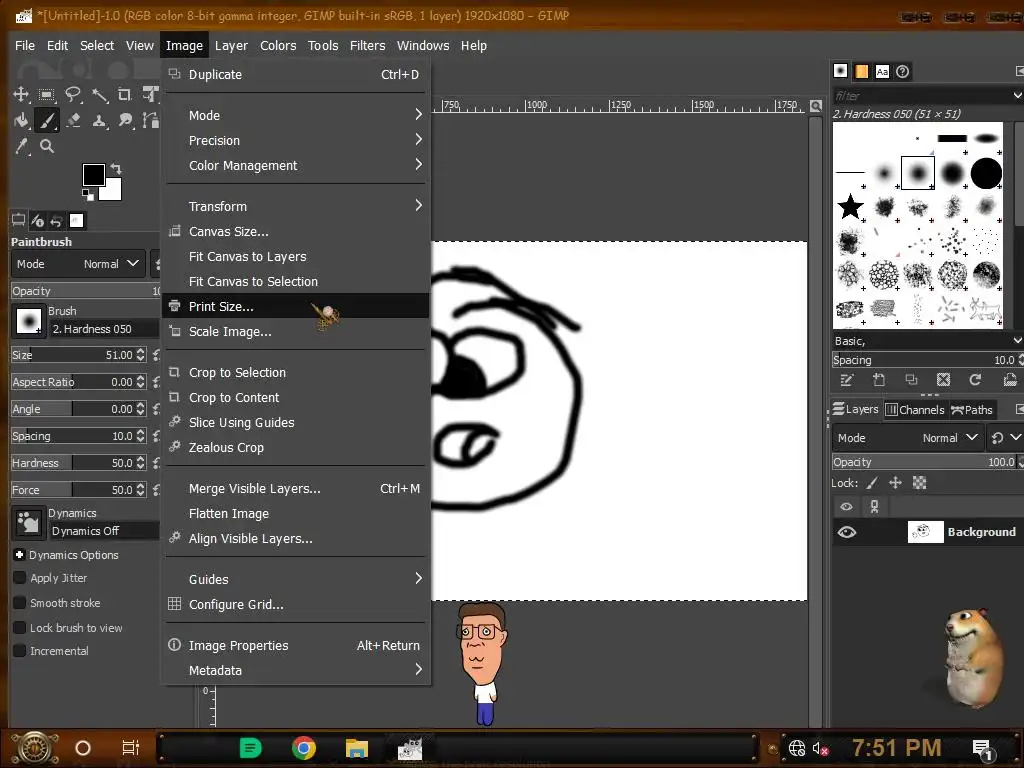
Task: Select the Move tool
Action: click(21, 94)
